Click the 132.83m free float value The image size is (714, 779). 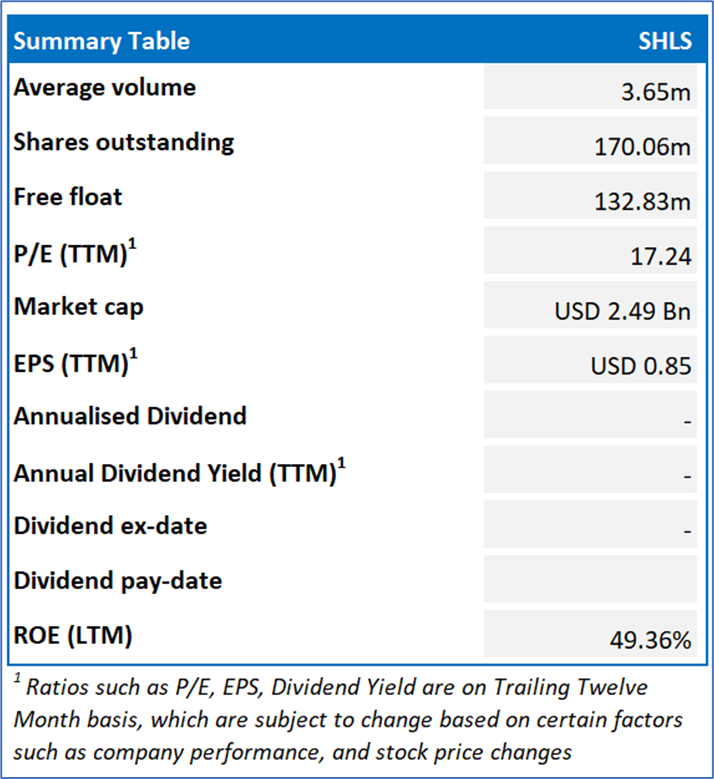coord(641,203)
